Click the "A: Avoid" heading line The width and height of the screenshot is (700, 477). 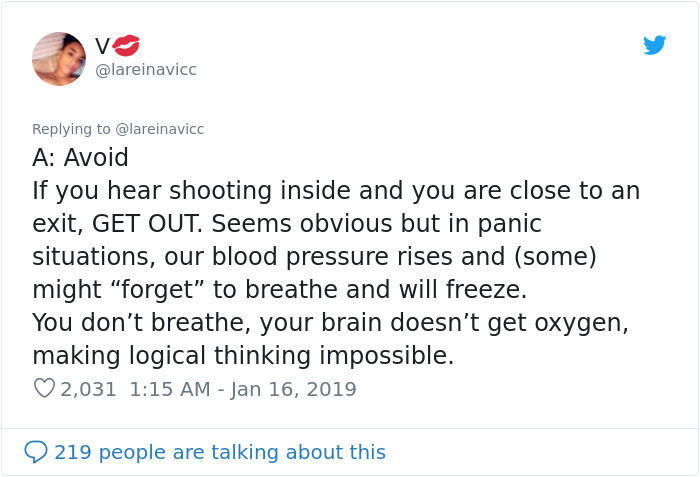coord(80,158)
